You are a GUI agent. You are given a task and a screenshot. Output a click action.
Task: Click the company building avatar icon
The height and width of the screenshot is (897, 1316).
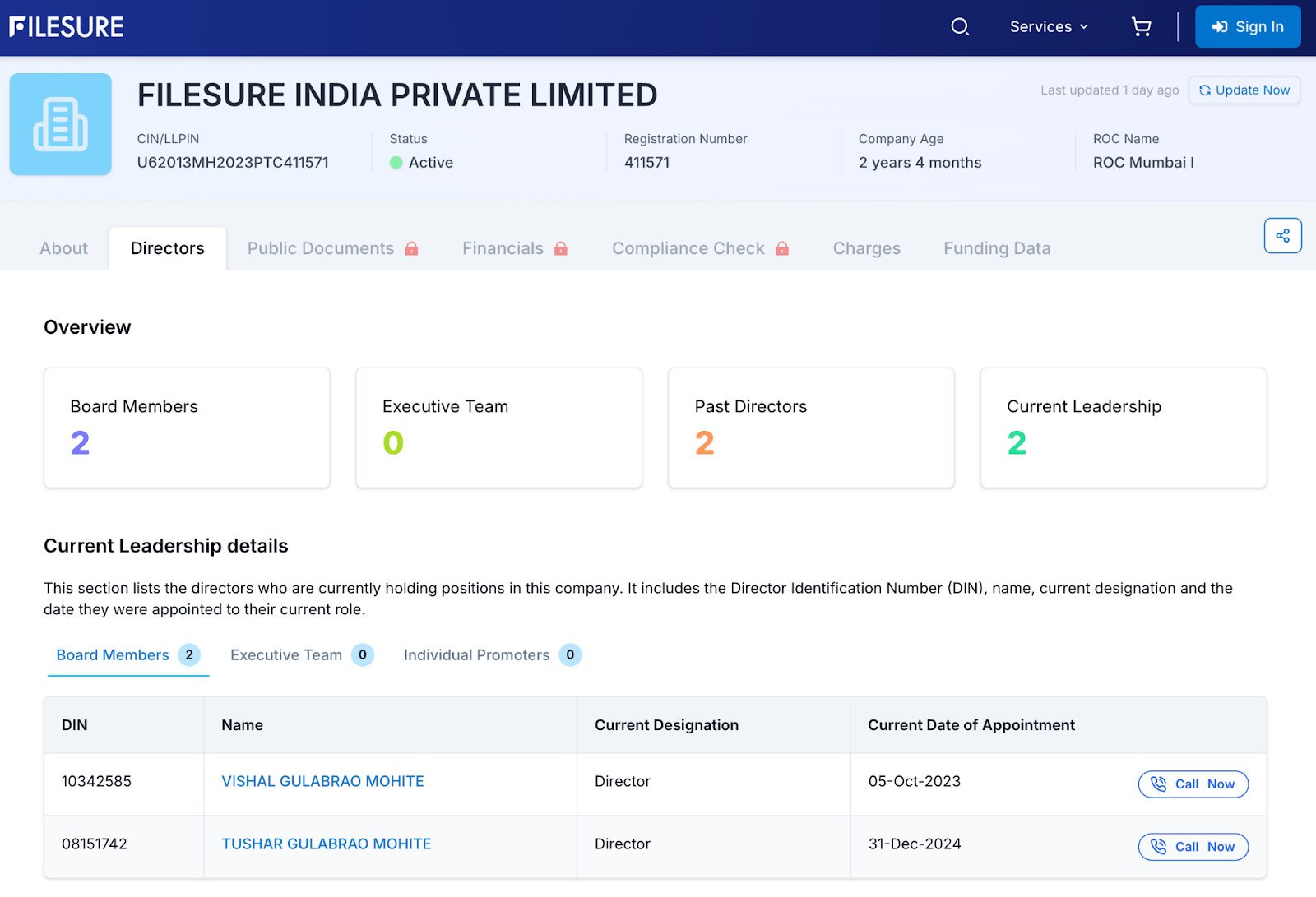61,124
